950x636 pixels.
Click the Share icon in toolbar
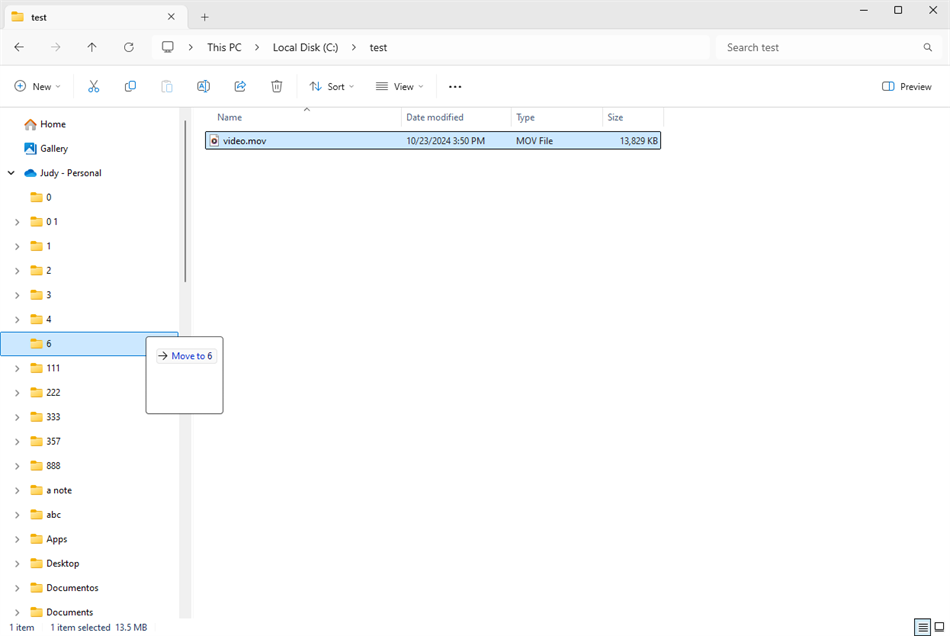click(x=240, y=87)
